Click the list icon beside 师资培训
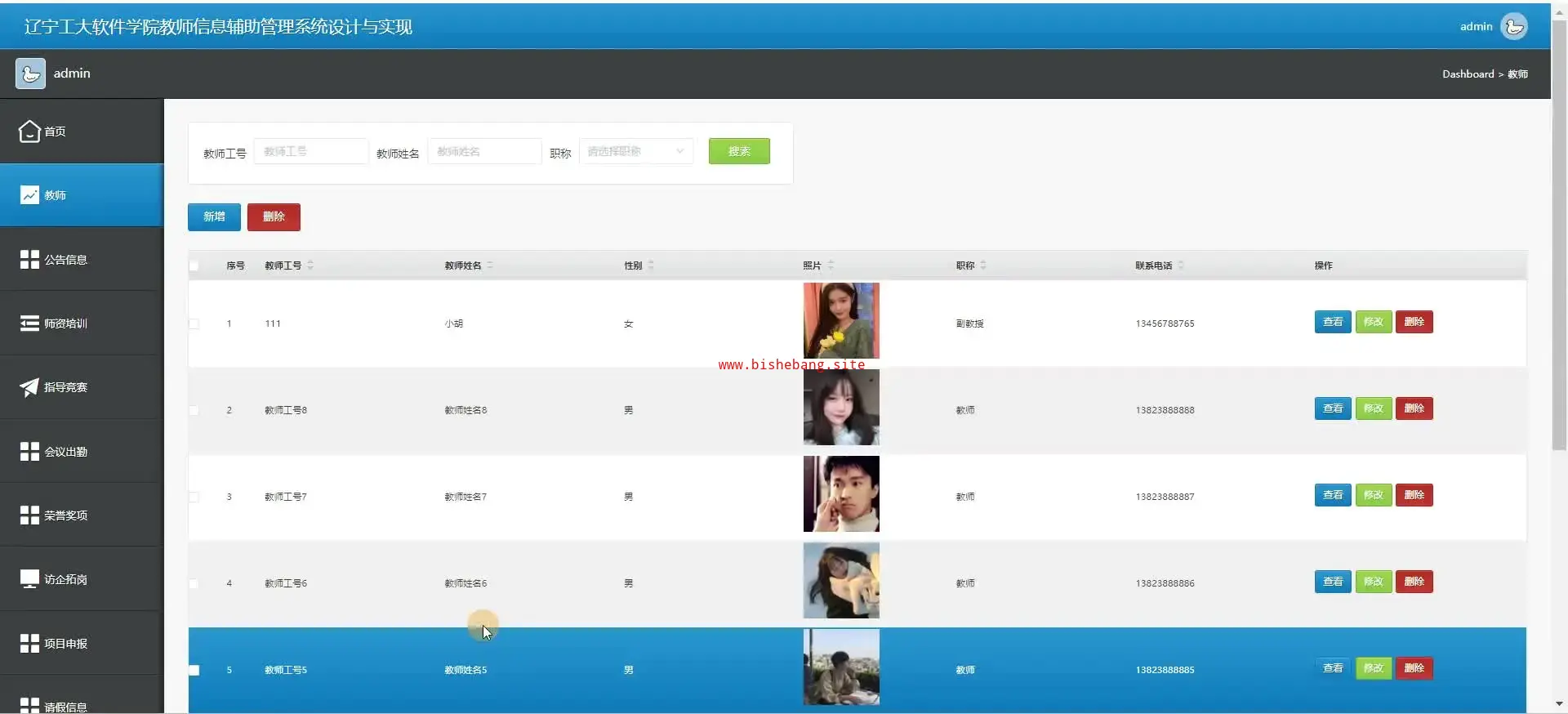This screenshot has height=714, width=1568. [29, 324]
